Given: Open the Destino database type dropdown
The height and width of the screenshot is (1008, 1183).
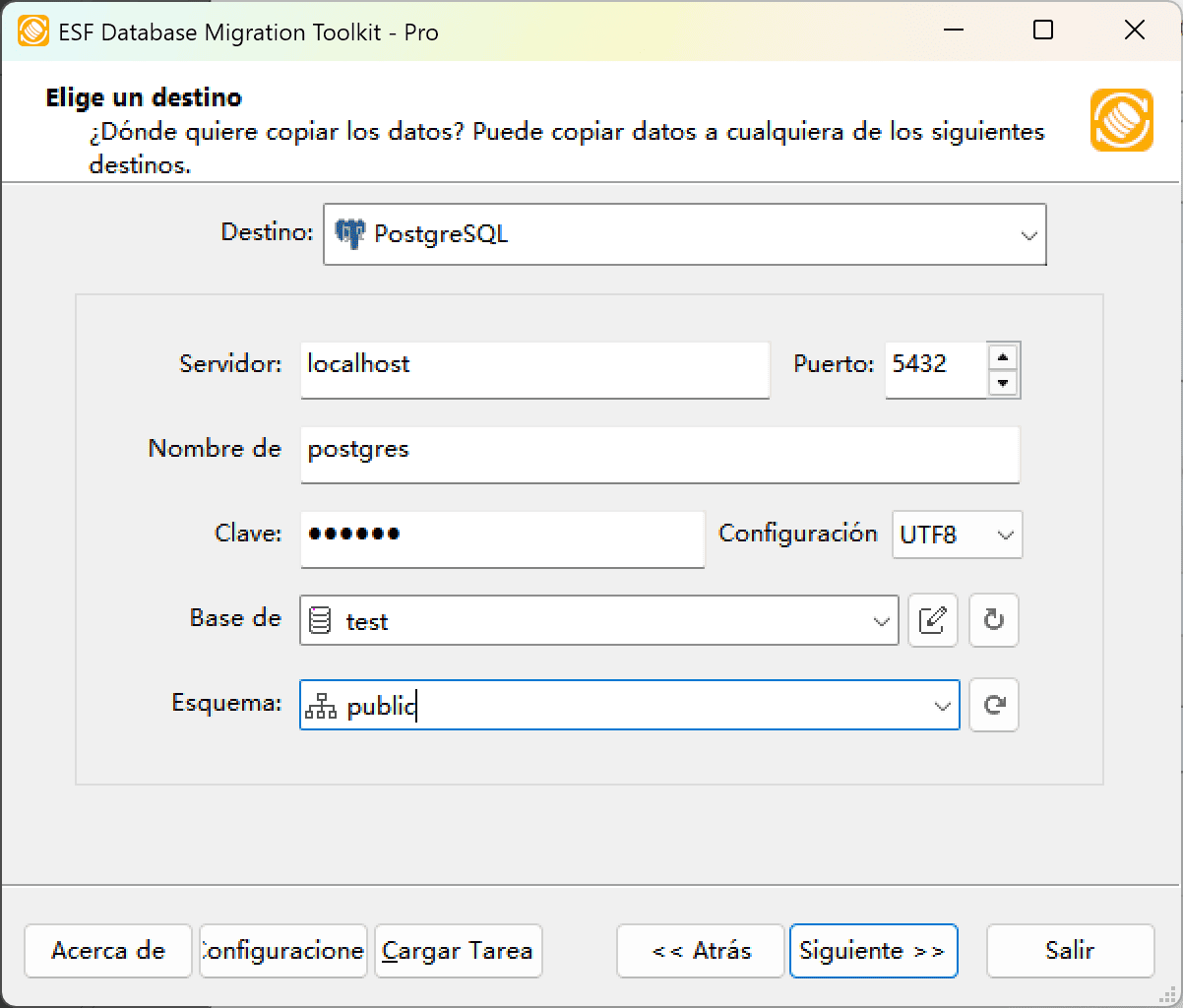Looking at the screenshot, I should [1029, 234].
